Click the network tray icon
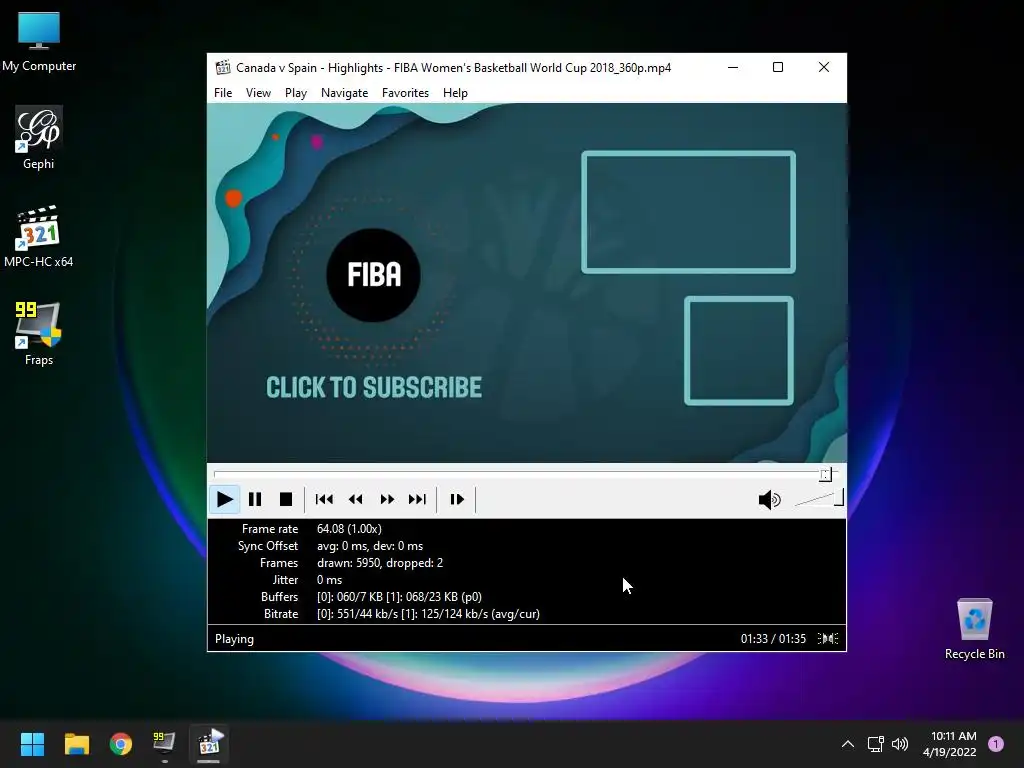 tap(875, 744)
